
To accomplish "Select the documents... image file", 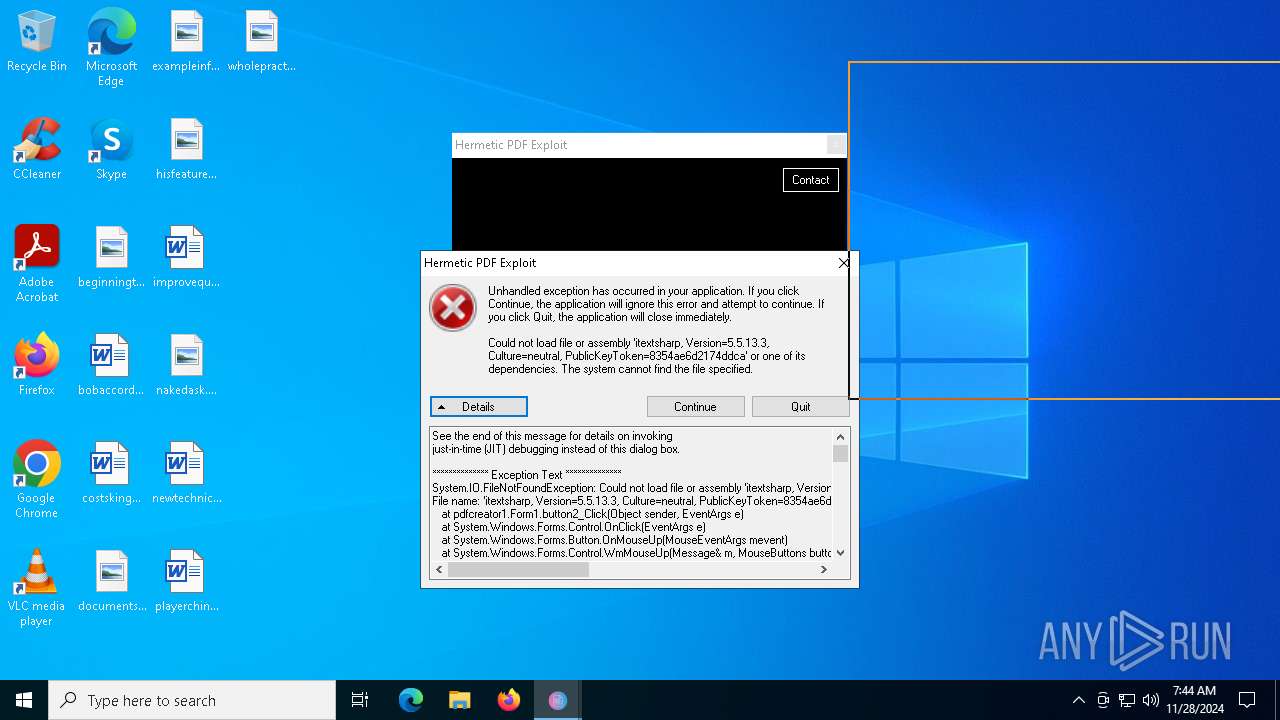I will [111, 582].
